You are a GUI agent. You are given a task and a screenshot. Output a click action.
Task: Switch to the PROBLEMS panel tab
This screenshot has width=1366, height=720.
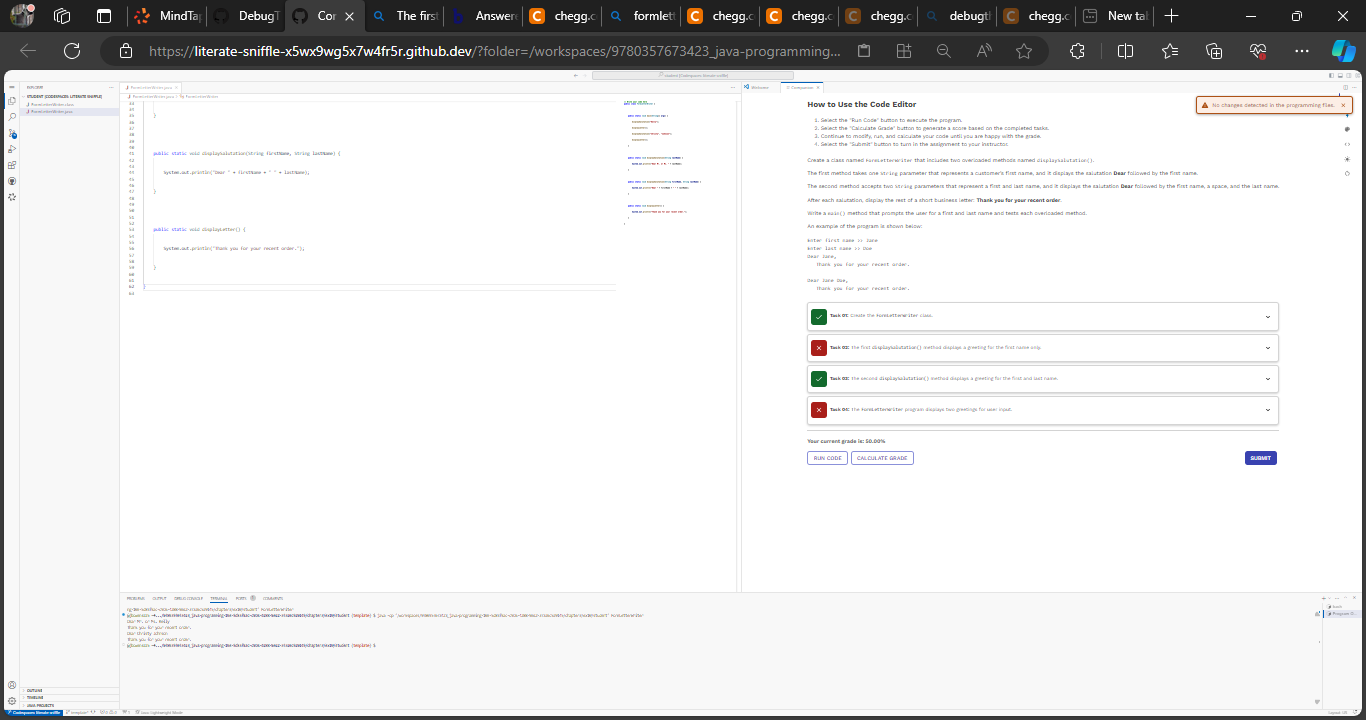pos(138,598)
